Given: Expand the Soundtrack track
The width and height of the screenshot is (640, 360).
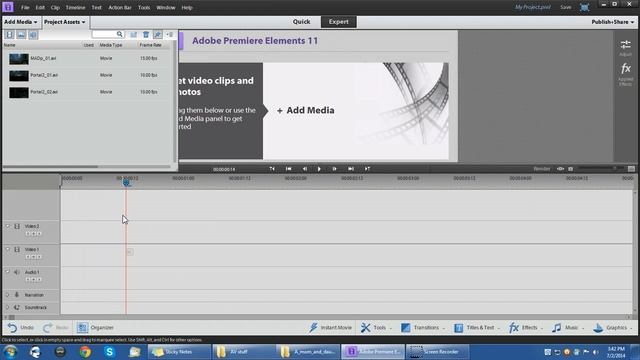Looking at the screenshot, I should [x=7, y=307].
